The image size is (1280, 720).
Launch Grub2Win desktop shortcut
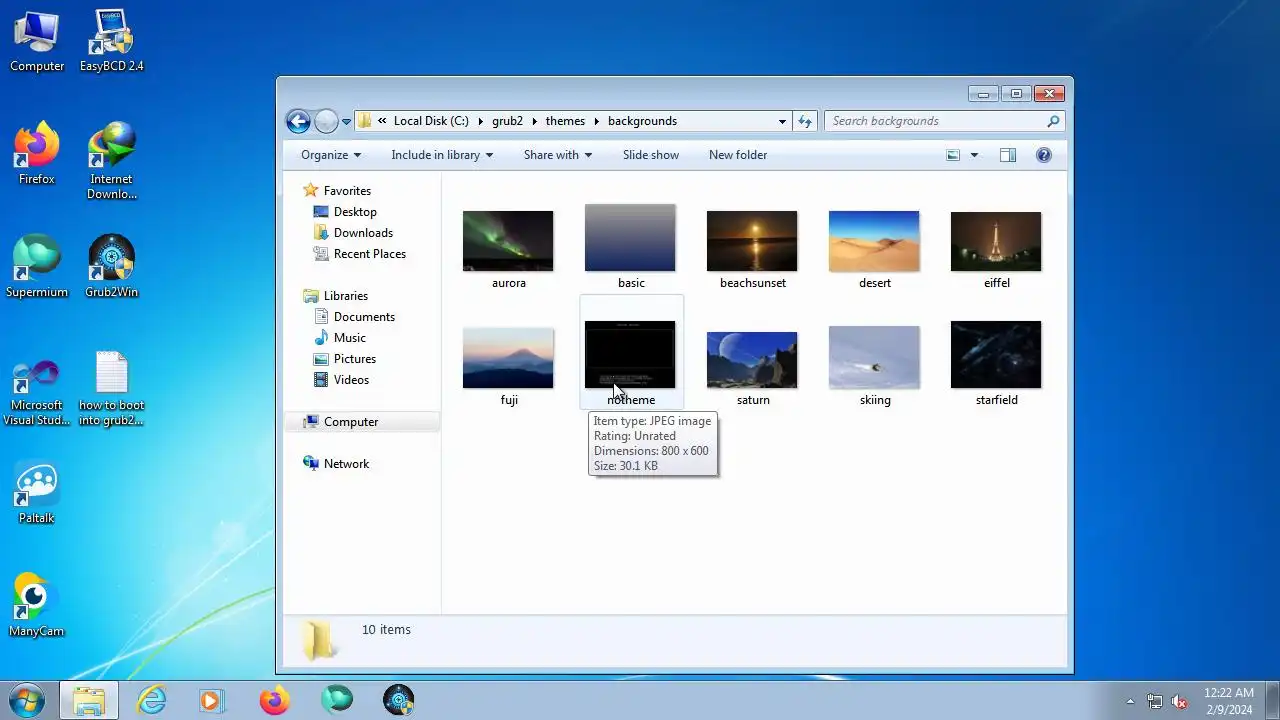[x=111, y=267]
